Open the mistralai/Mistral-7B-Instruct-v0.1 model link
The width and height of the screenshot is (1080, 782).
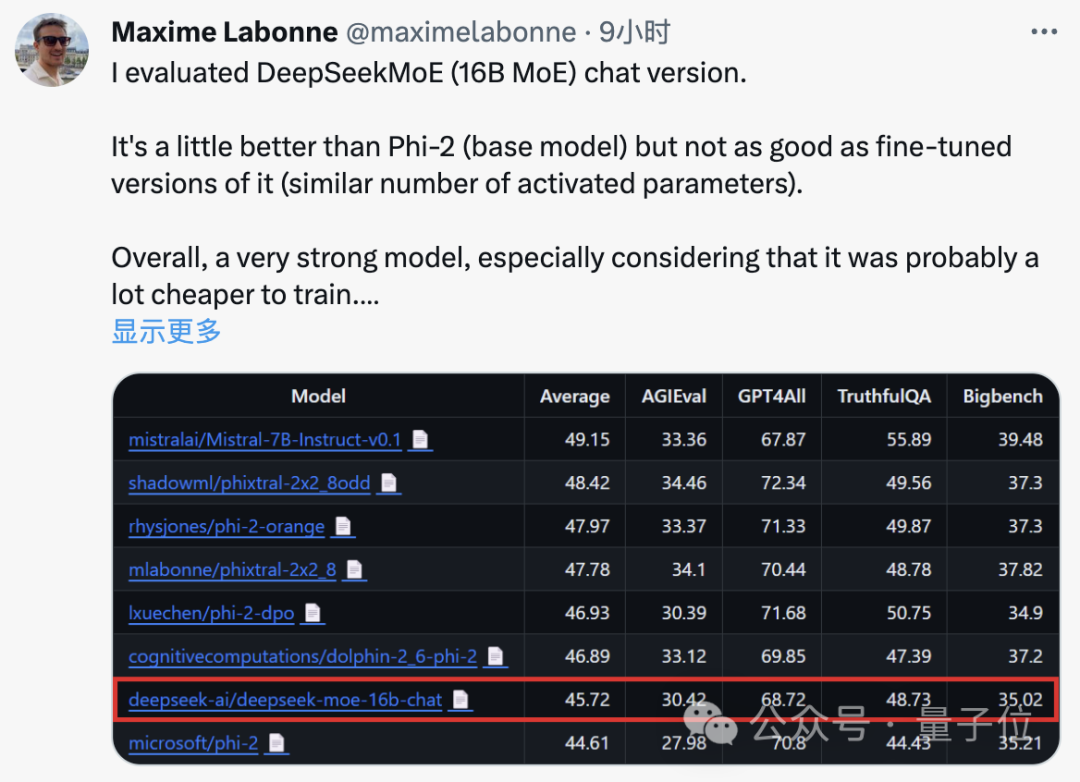tap(265, 440)
